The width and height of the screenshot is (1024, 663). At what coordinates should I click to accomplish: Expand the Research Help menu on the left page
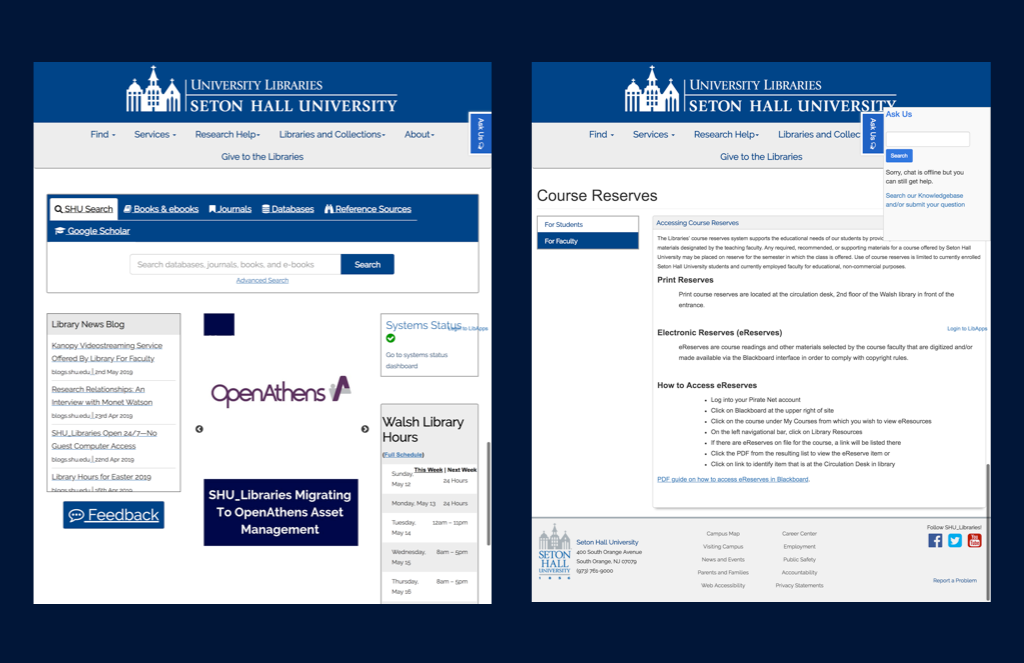227,135
